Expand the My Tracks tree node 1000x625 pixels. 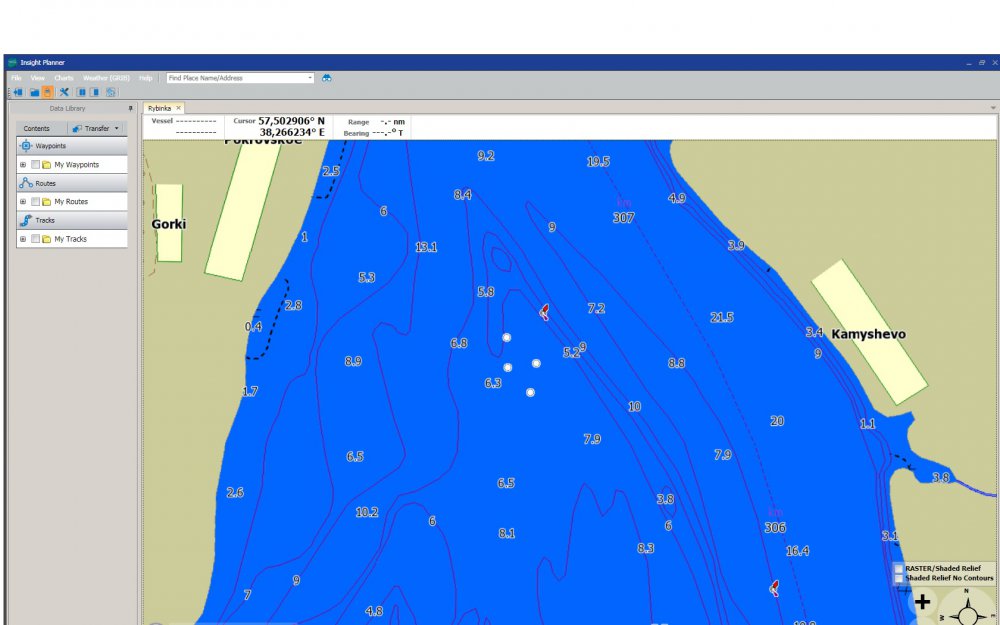pos(23,239)
